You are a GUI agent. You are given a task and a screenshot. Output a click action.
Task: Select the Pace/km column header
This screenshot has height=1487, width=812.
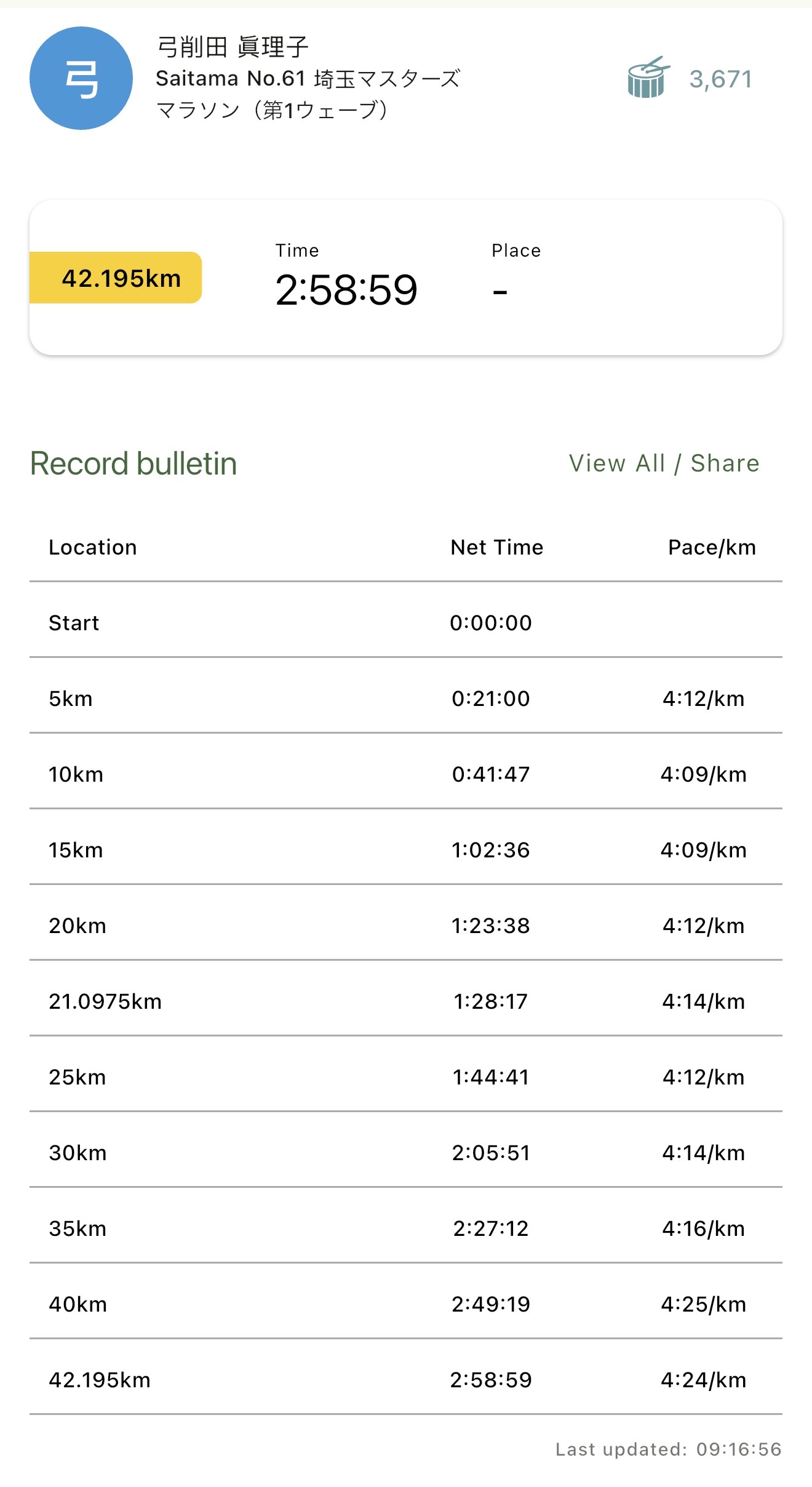pos(712,547)
